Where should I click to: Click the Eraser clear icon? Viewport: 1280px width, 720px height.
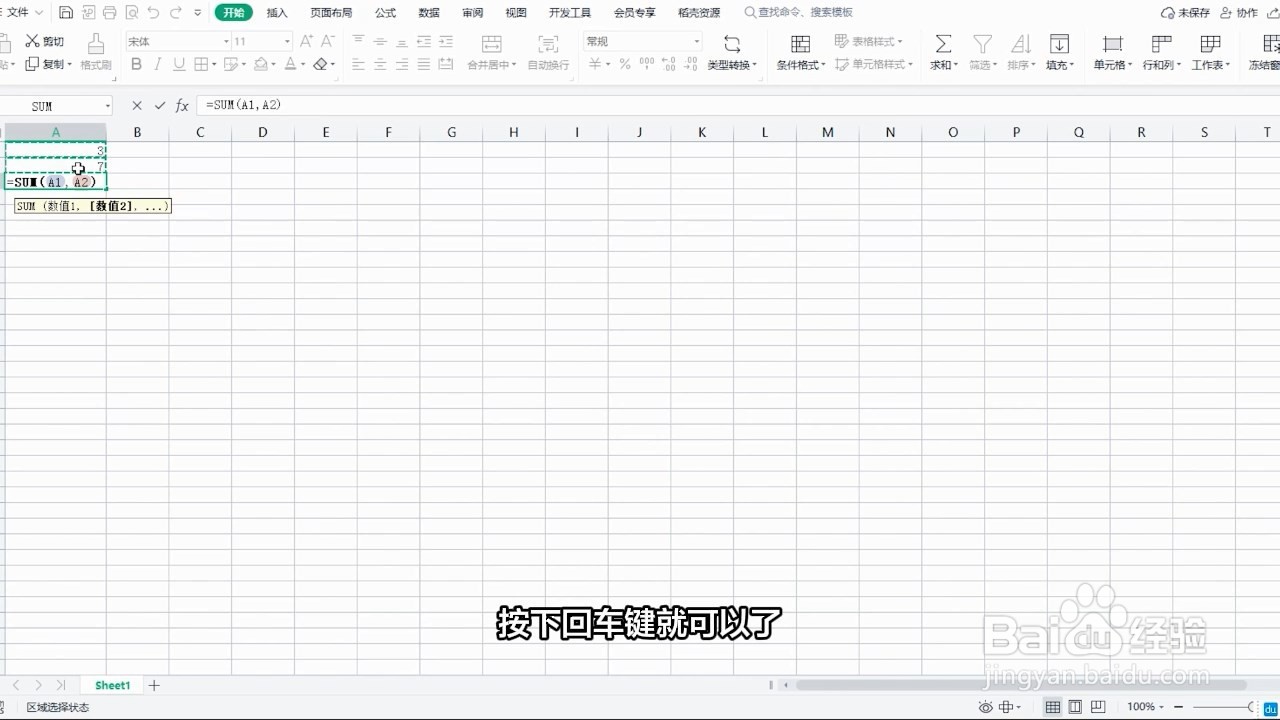(x=320, y=64)
